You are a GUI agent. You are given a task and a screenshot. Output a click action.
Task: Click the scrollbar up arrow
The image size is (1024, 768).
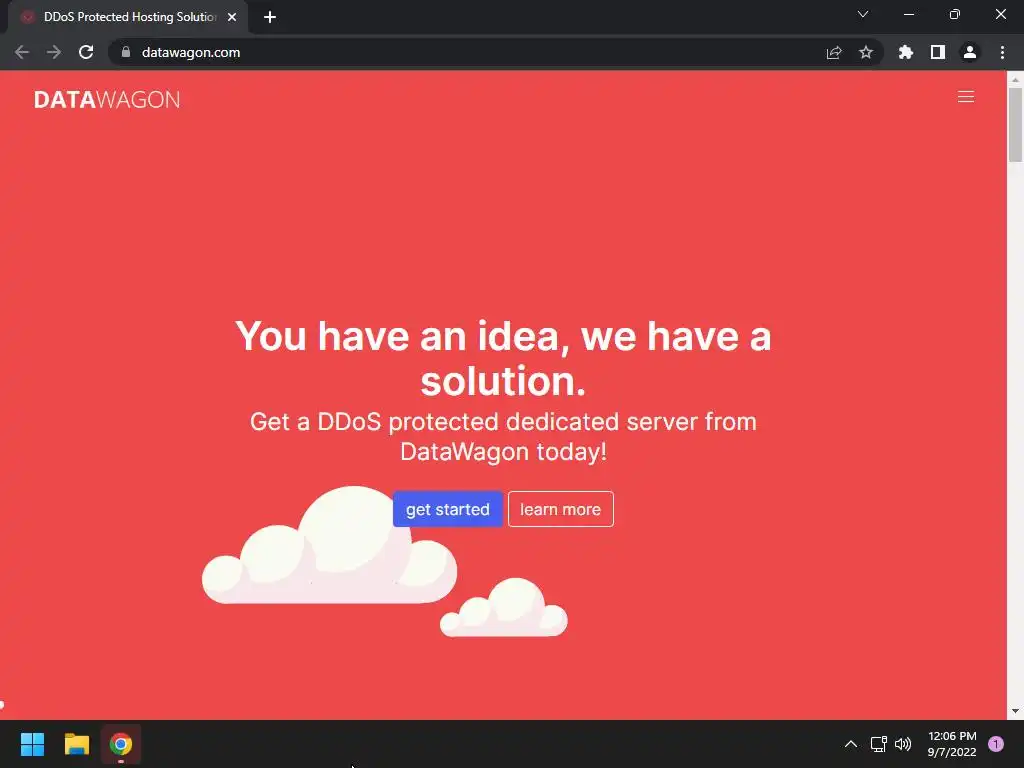(1015, 79)
